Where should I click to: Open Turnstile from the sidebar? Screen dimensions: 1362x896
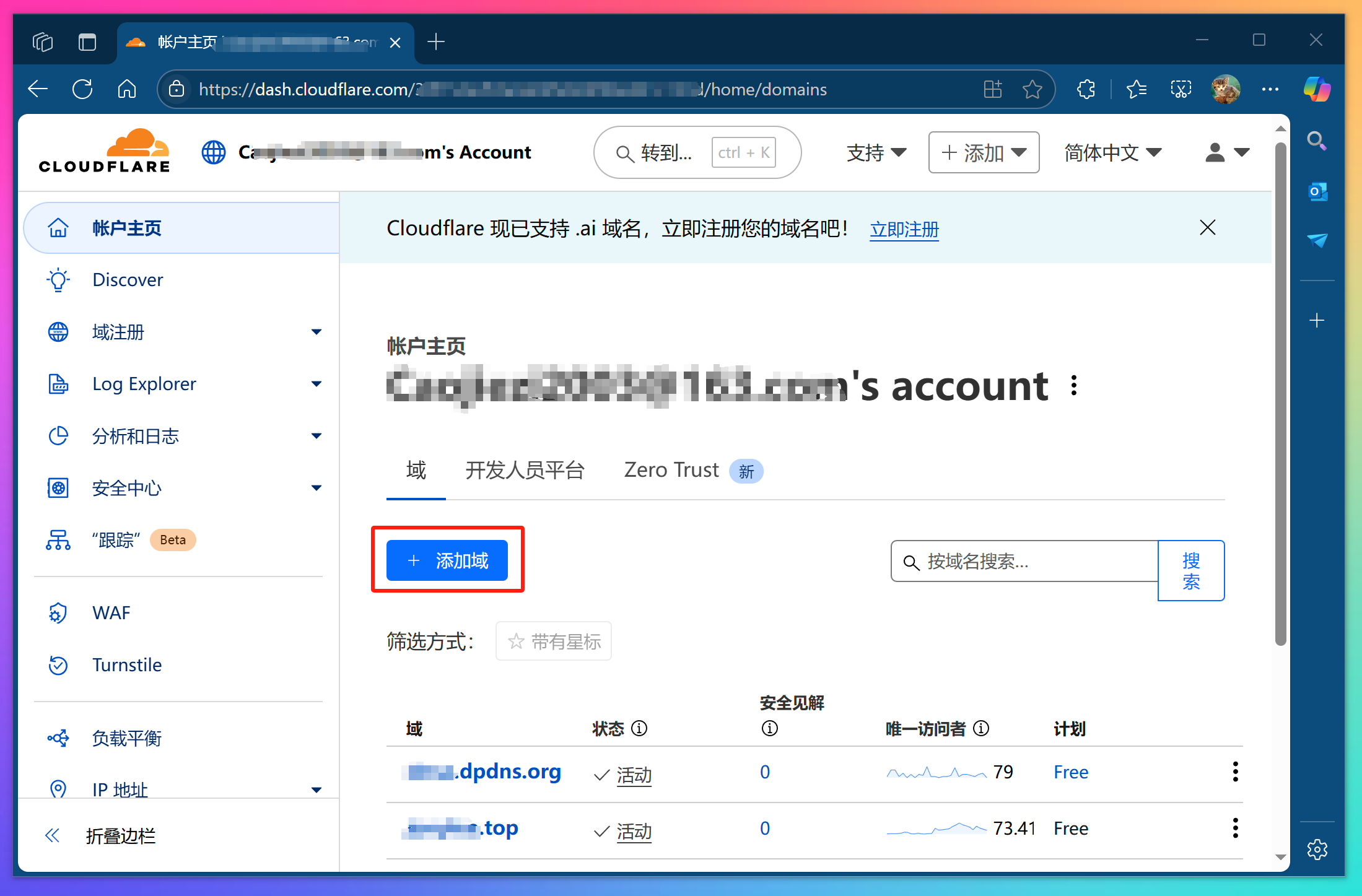127,664
